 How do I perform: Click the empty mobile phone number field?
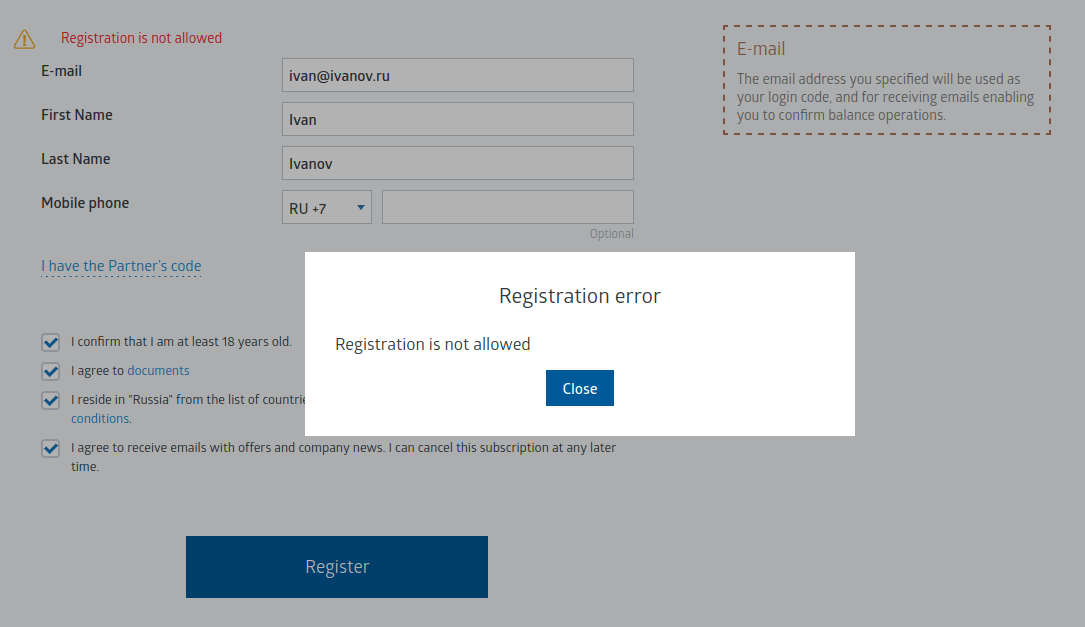pos(508,207)
